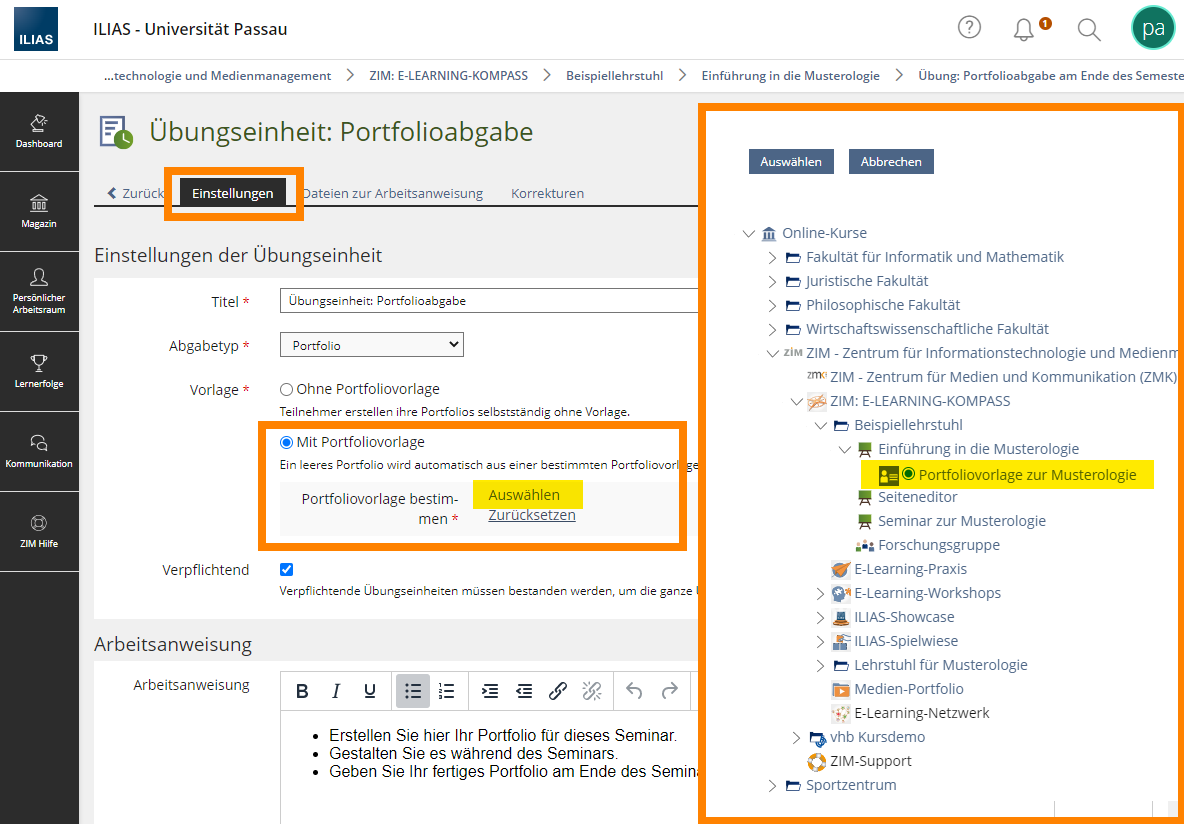Redo edit in editor toolbar
Image resolution: width=1184 pixels, height=824 pixels.
click(x=669, y=691)
